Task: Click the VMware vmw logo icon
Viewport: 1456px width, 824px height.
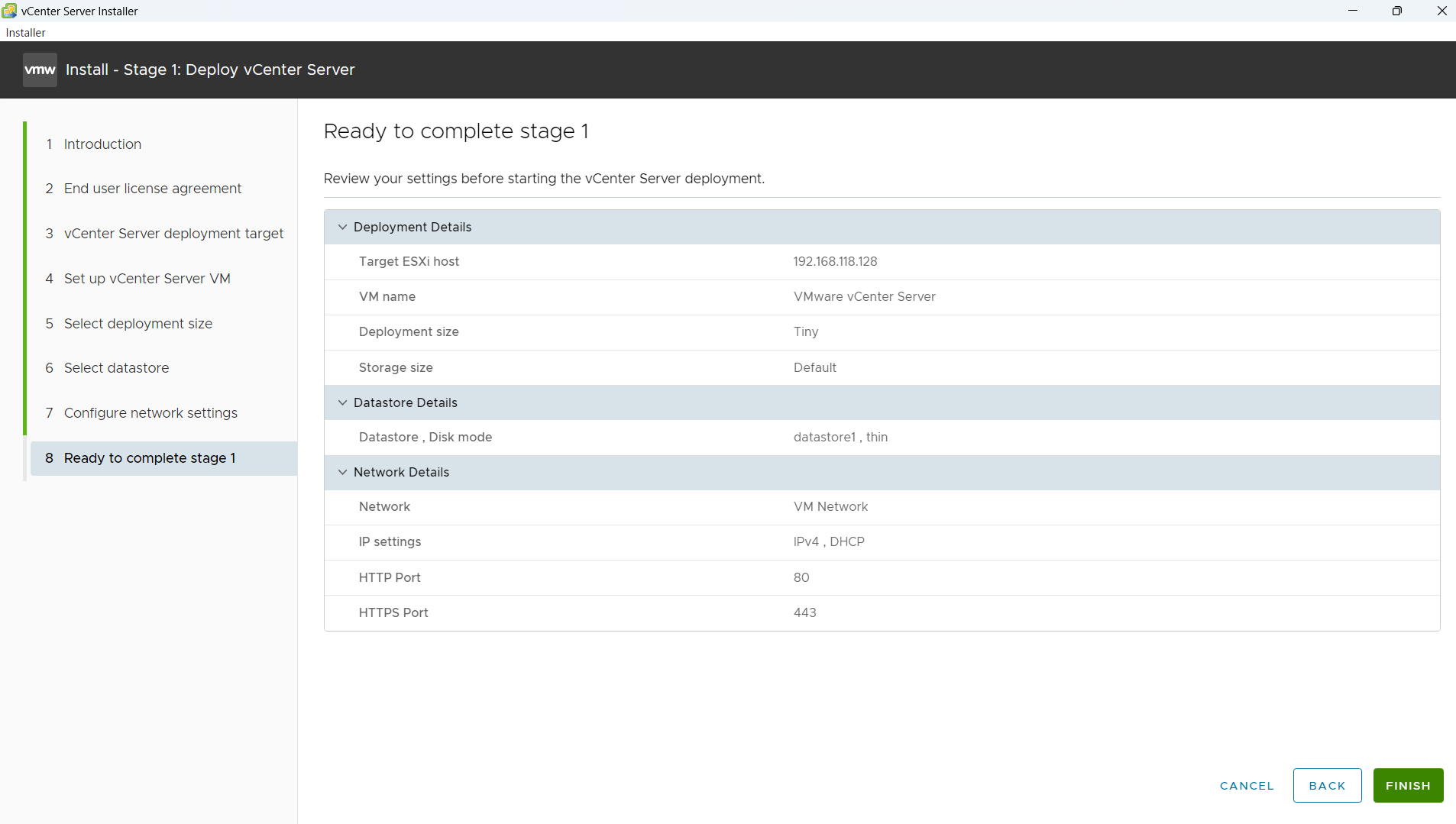Action: (40, 69)
